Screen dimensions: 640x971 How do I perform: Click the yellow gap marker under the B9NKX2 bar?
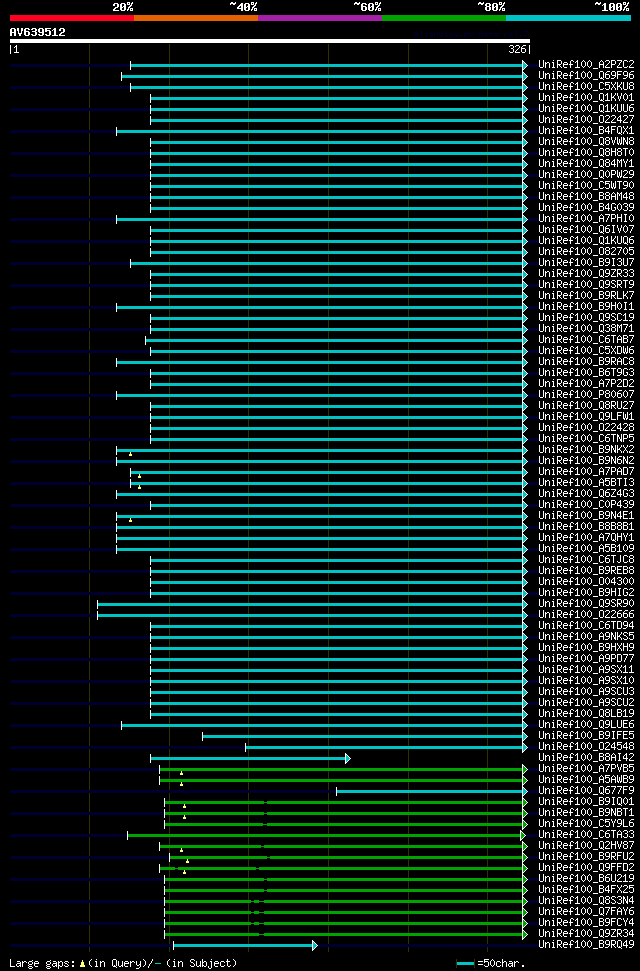(130, 454)
